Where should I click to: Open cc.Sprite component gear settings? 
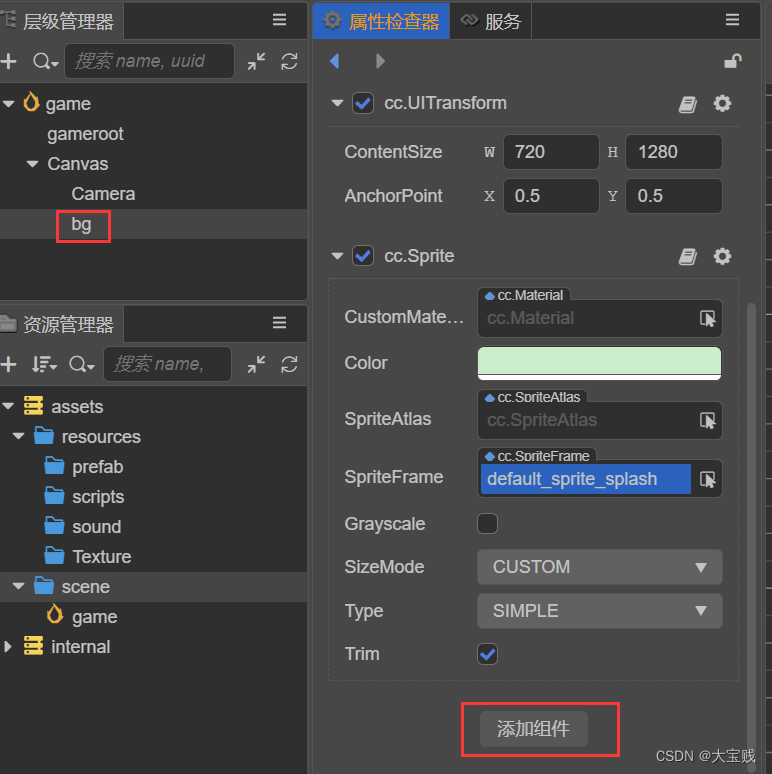(x=722, y=257)
